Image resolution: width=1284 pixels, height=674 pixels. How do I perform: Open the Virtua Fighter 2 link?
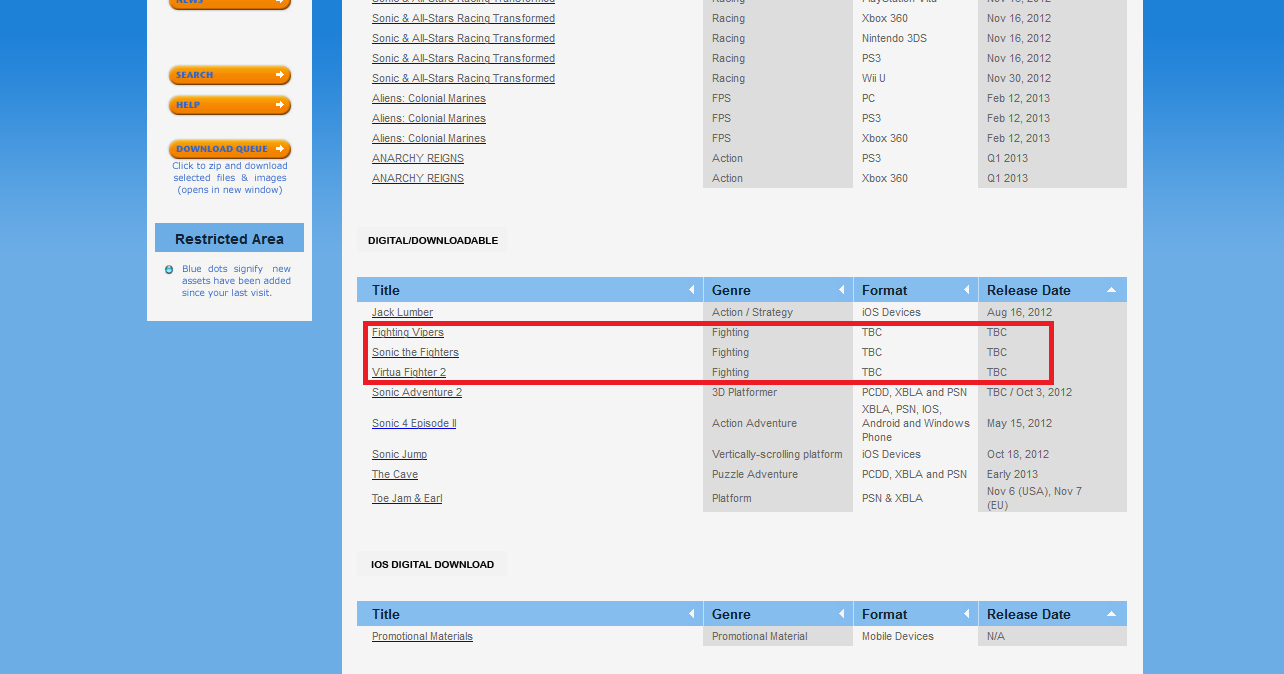point(409,372)
